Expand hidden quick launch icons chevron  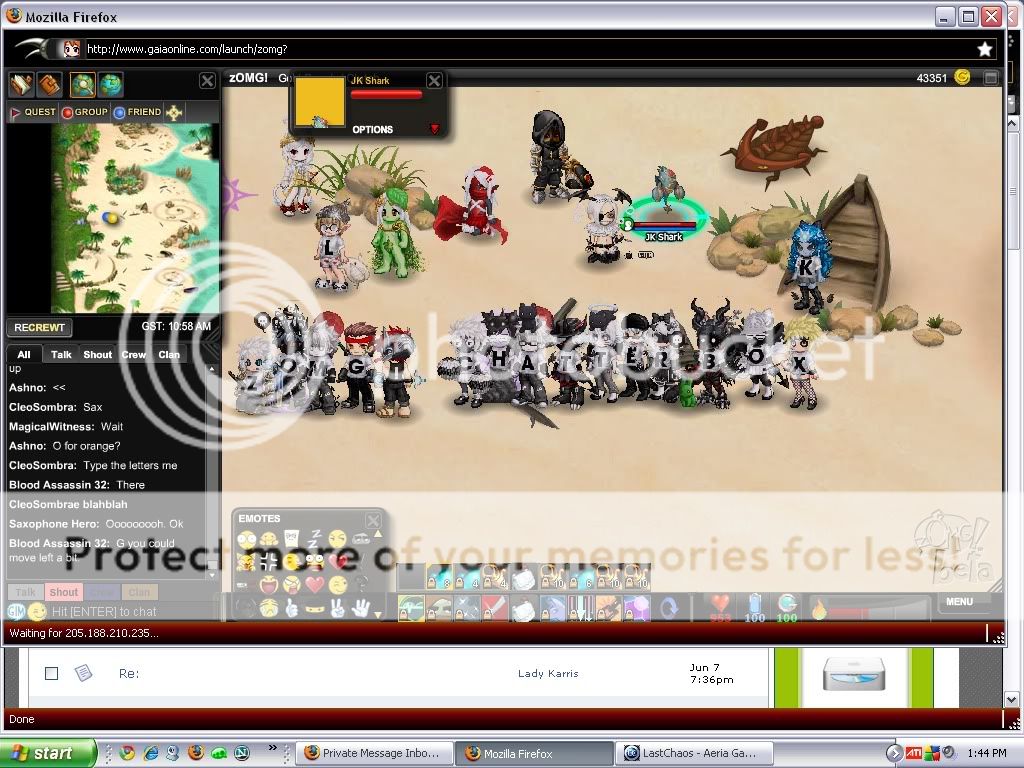[x=273, y=748]
